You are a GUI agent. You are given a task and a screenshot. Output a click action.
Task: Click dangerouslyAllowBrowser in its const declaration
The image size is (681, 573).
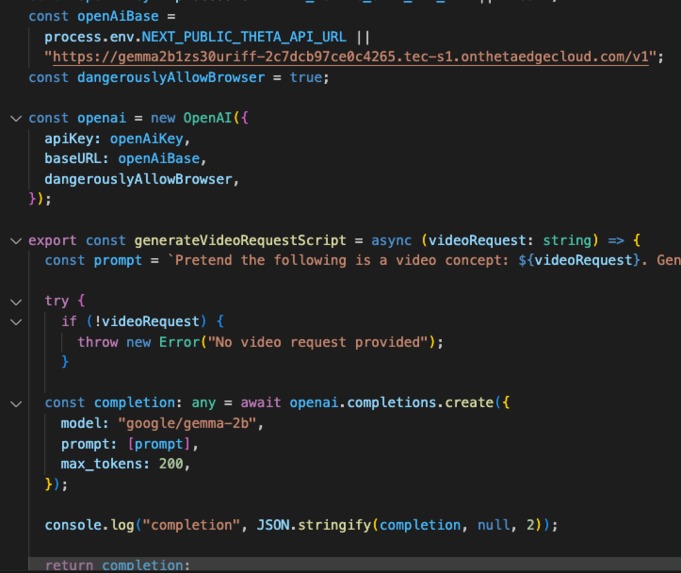tap(171, 78)
